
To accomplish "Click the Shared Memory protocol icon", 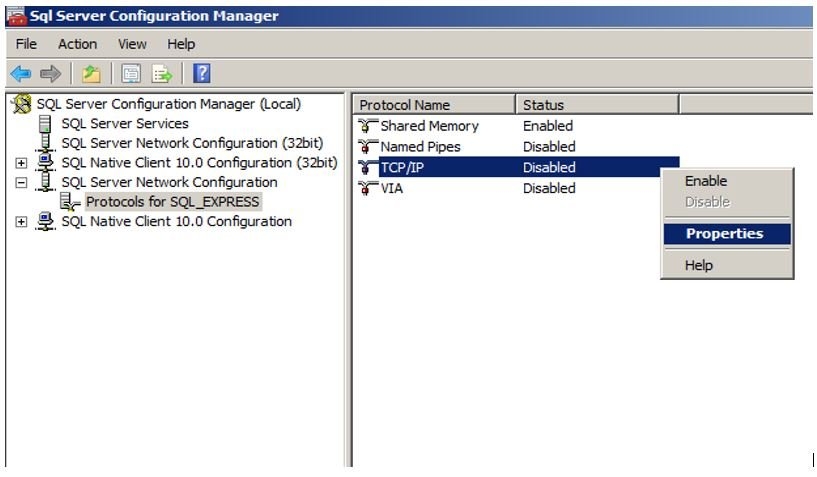I will point(368,126).
